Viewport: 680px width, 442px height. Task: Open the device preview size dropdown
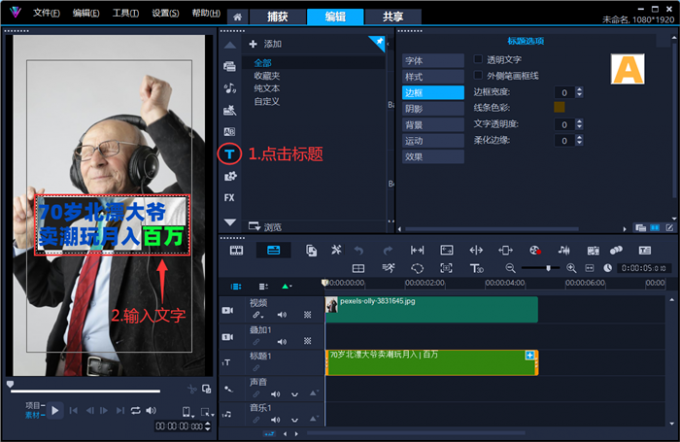coord(187,412)
